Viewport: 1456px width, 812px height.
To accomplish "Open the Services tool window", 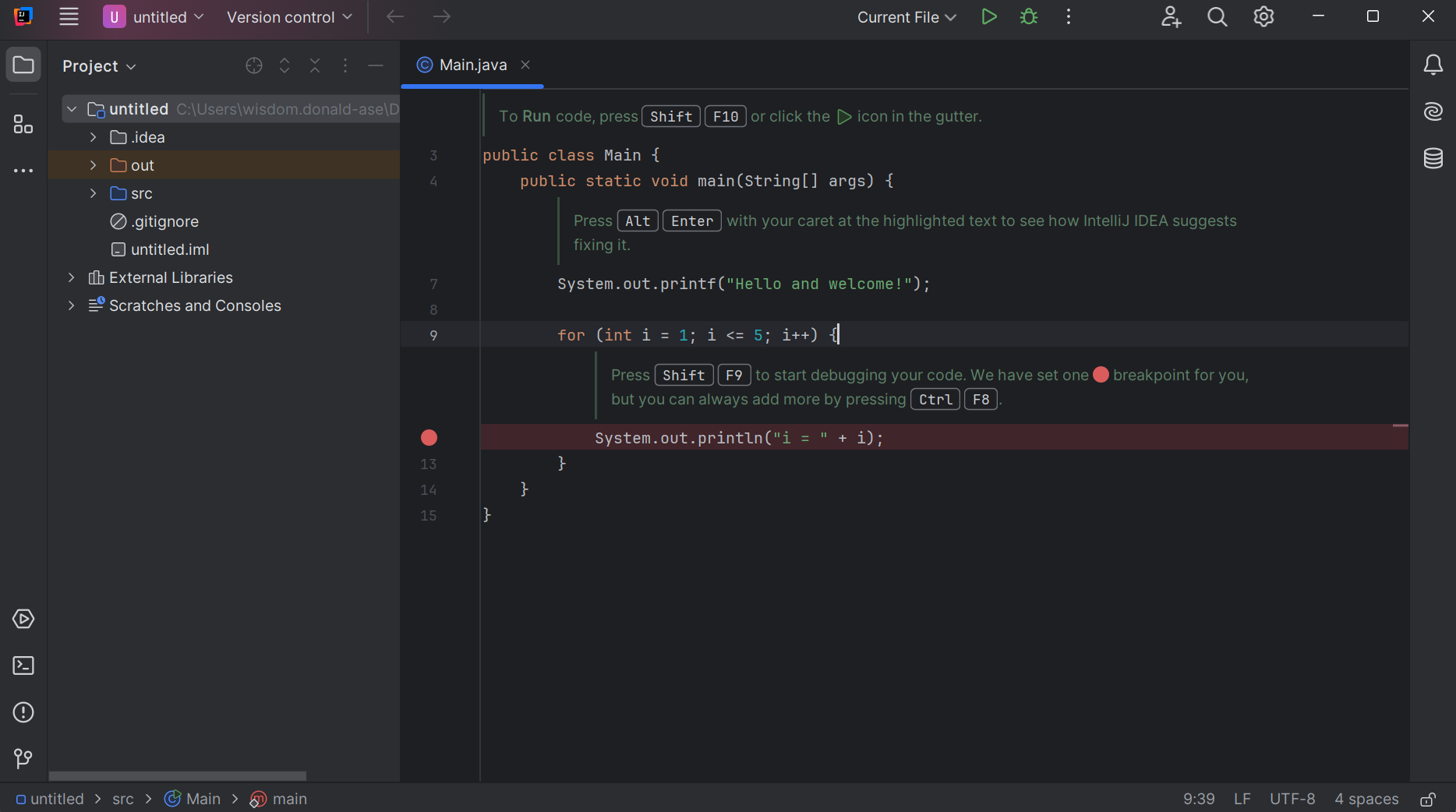I will point(23,620).
